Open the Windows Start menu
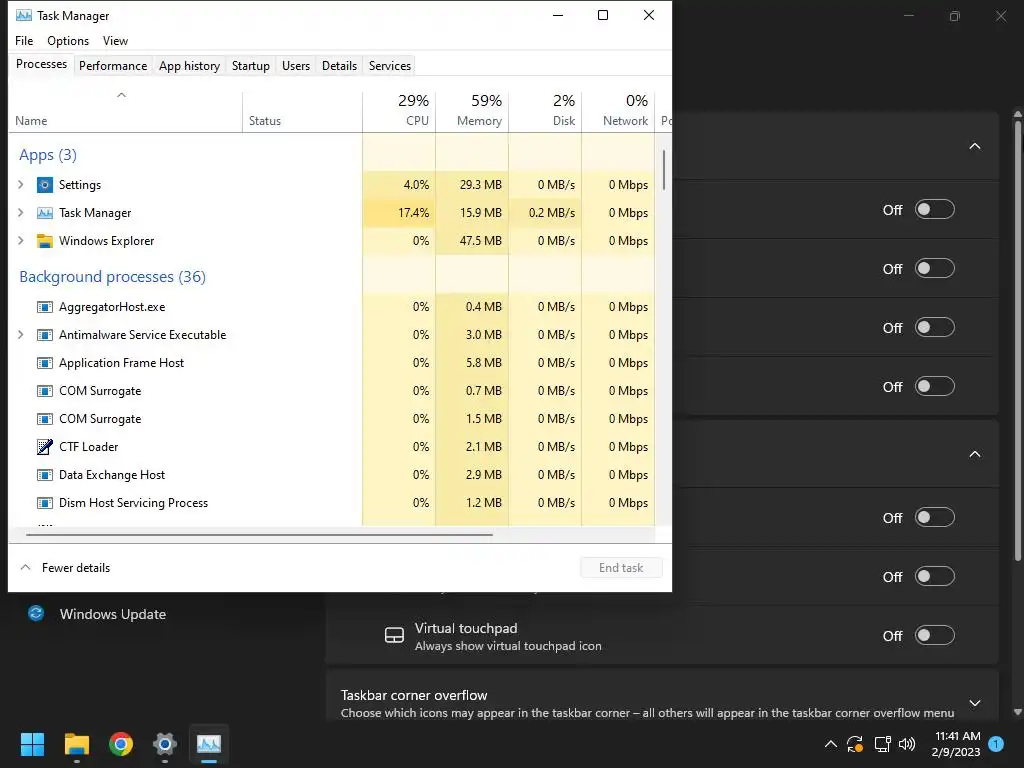1024x768 pixels. [32, 744]
